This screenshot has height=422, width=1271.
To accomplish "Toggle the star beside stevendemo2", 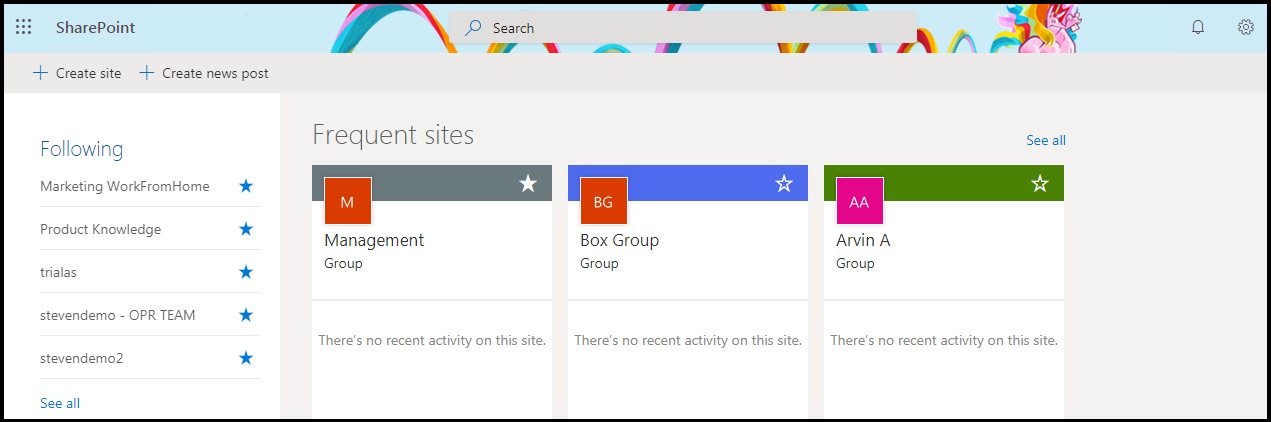I will [246, 358].
